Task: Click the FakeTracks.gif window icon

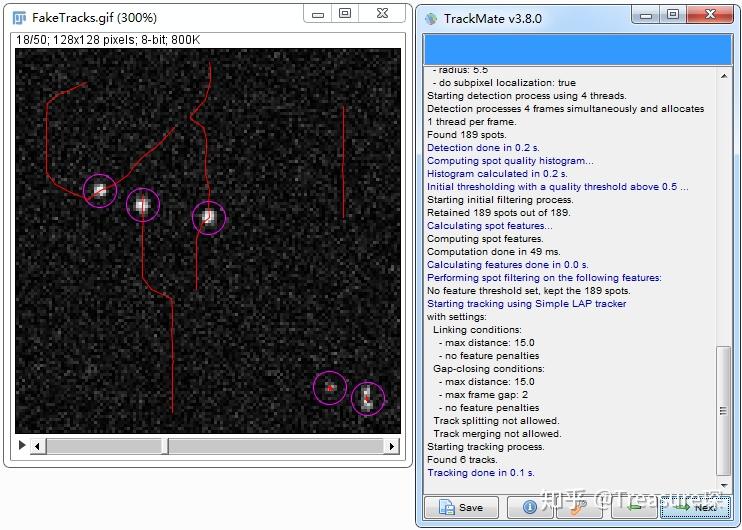Action: [x=19, y=17]
